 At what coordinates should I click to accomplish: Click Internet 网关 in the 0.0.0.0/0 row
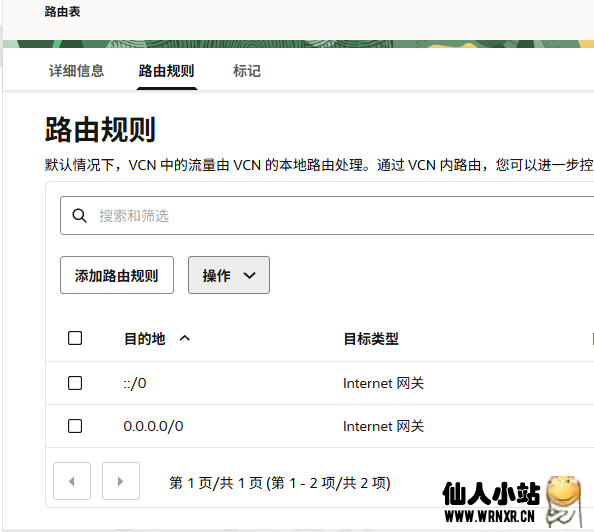click(383, 426)
